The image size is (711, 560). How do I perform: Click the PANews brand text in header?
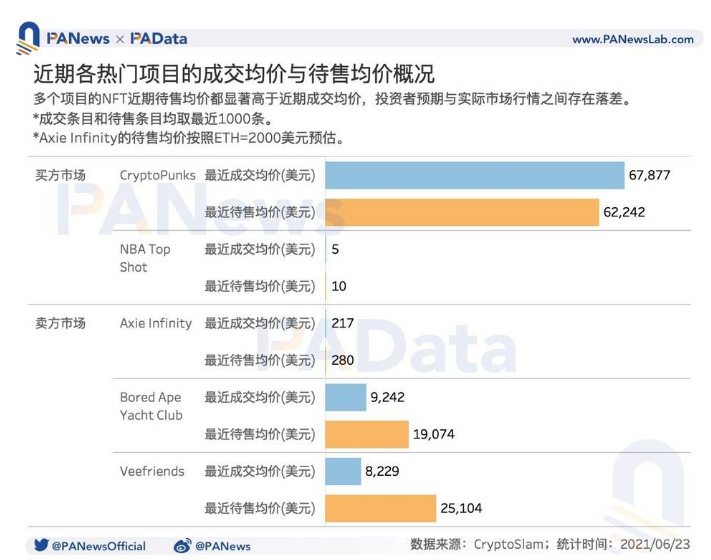[78, 39]
